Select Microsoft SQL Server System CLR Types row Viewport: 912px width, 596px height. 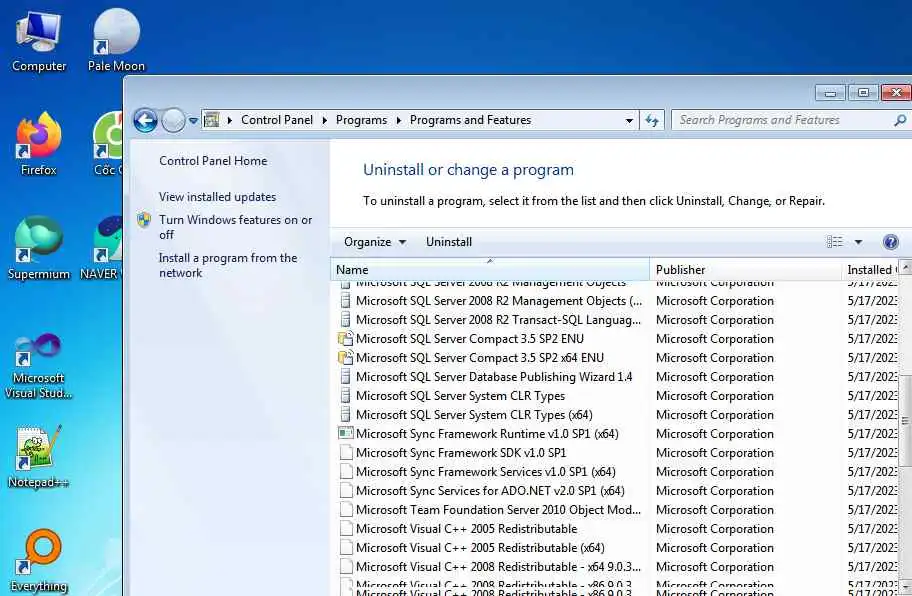(614, 396)
